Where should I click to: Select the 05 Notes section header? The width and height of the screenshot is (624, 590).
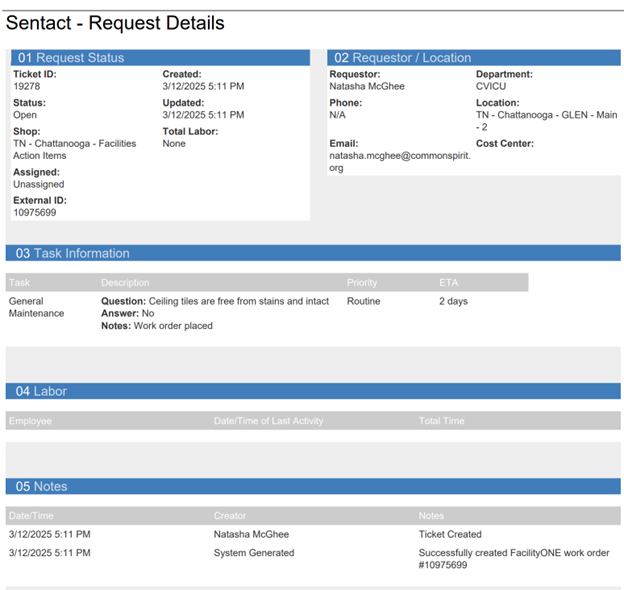tap(41, 486)
